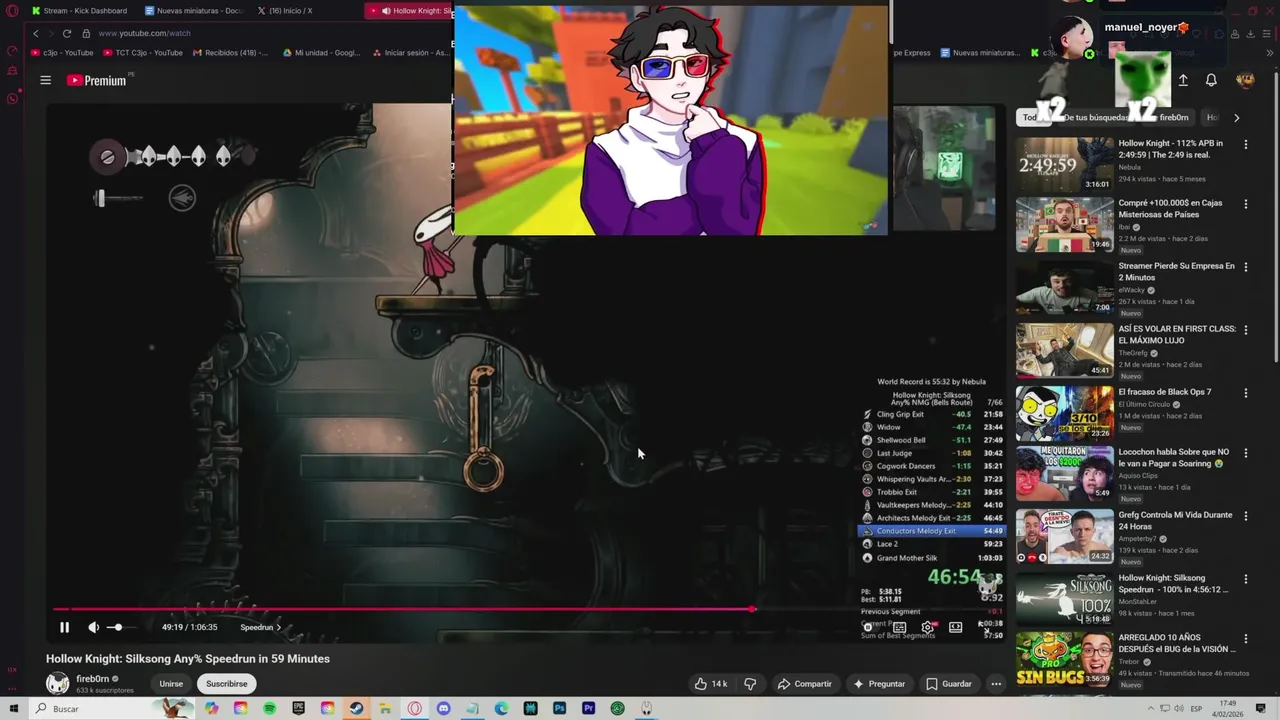The width and height of the screenshot is (1280, 720).
Task: Toggle subtitles in the player controls
Action: click(899, 627)
